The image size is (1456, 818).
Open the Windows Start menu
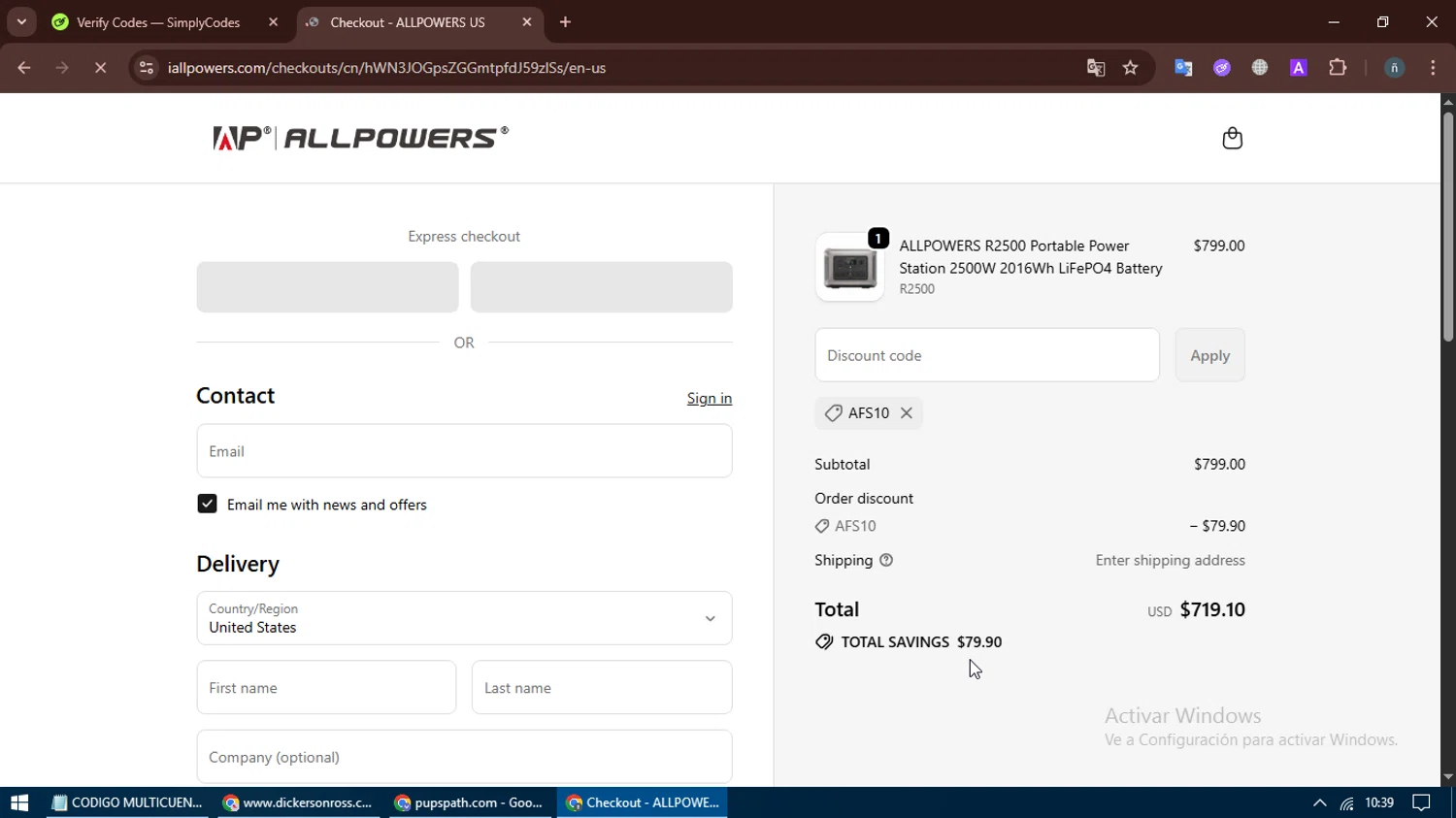(x=19, y=802)
